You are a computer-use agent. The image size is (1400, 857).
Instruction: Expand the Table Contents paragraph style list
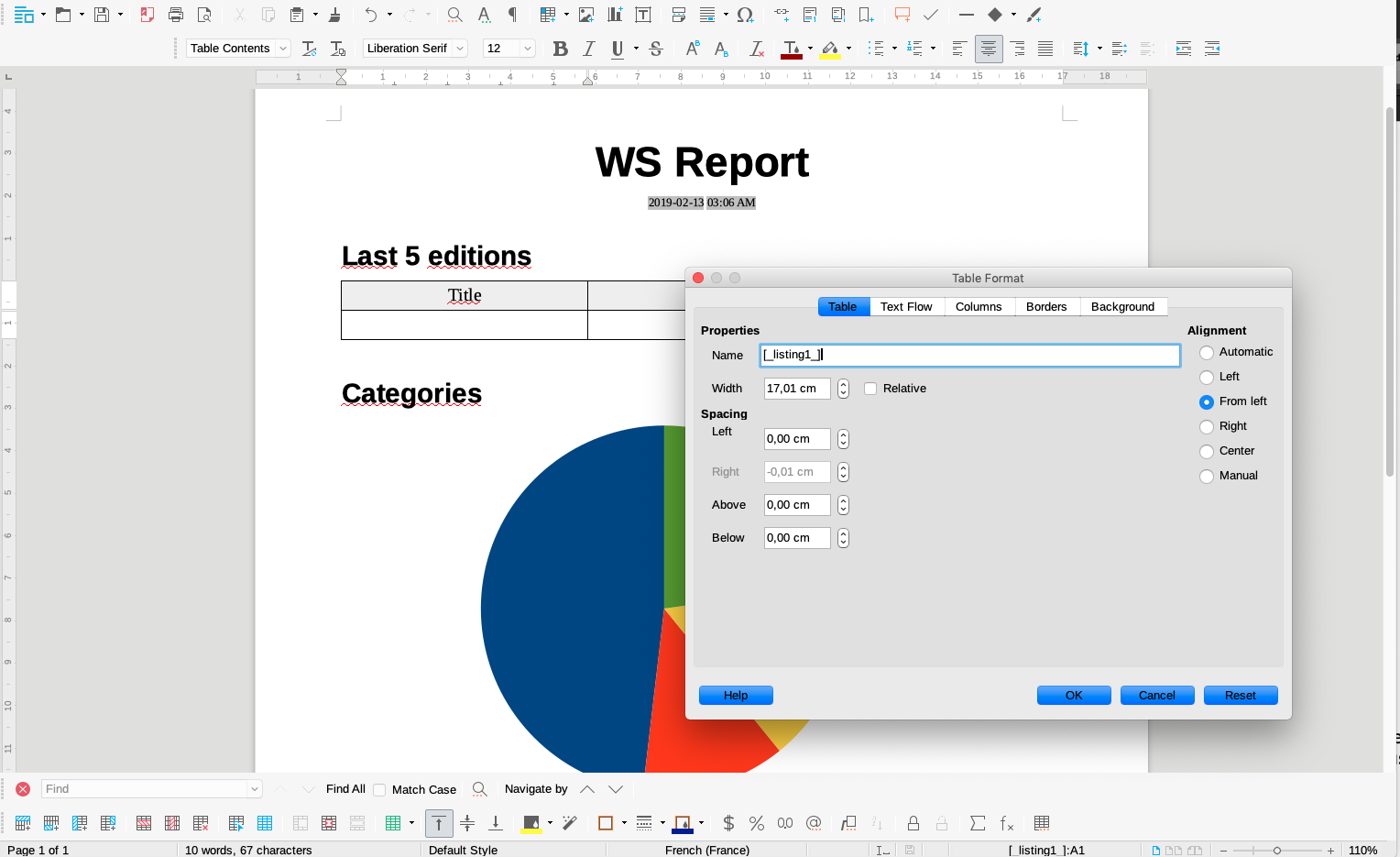point(283,49)
